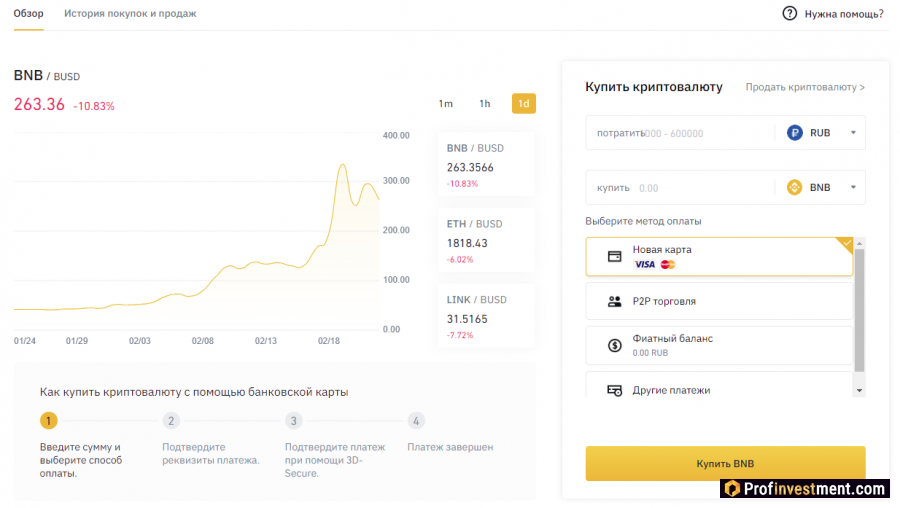Click the payment list scroll down arrow
The height and width of the screenshot is (508, 900).
(x=859, y=391)
